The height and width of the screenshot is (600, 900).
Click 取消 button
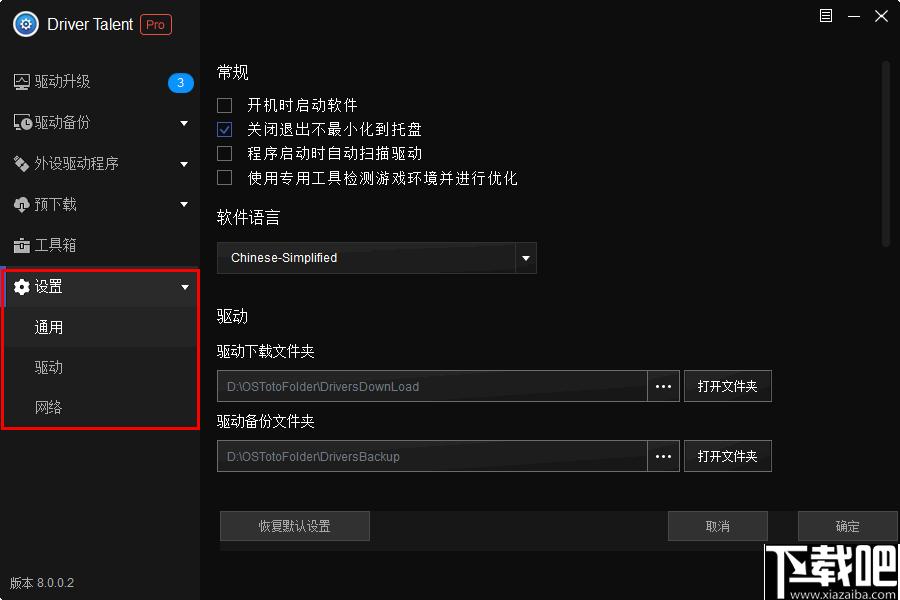click(x=717, y=526)
